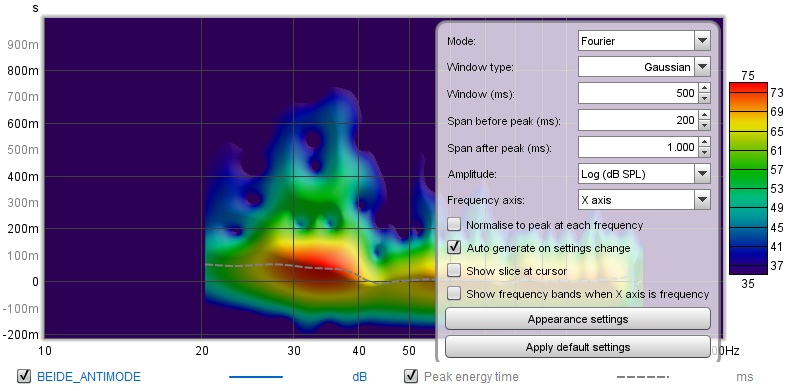
Task: Click Apply default settings button
Action: pos(578,347)
